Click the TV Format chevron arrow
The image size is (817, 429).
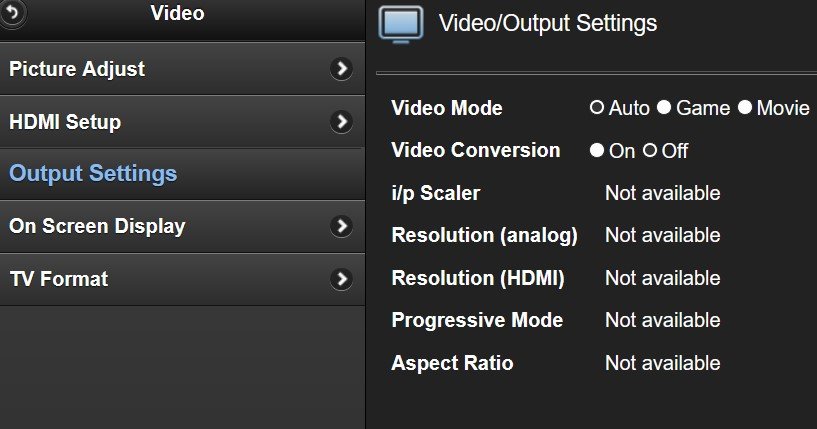[x=342, y=279]
